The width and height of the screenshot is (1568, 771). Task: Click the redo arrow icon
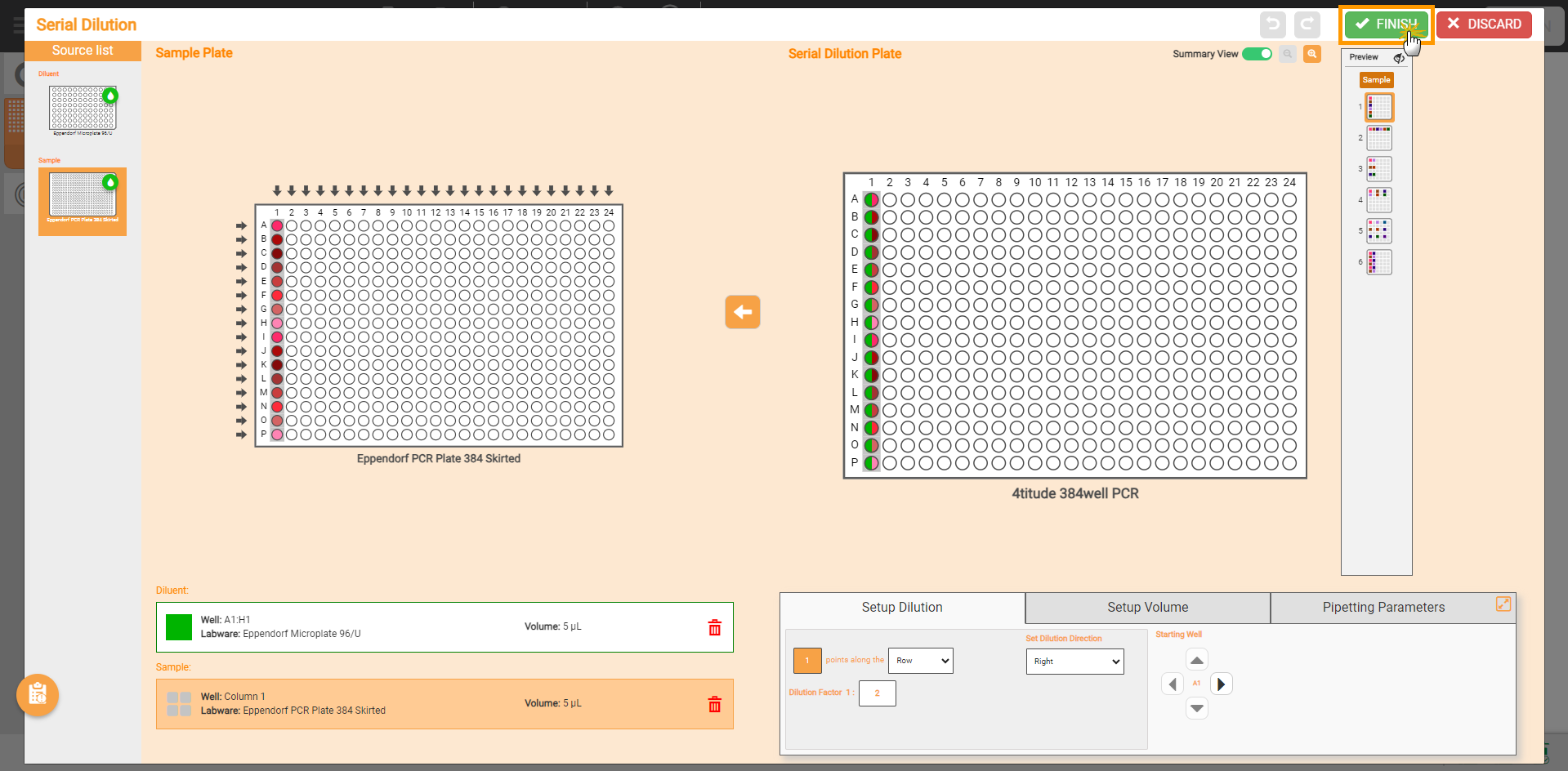click(x=1307, y=25)
